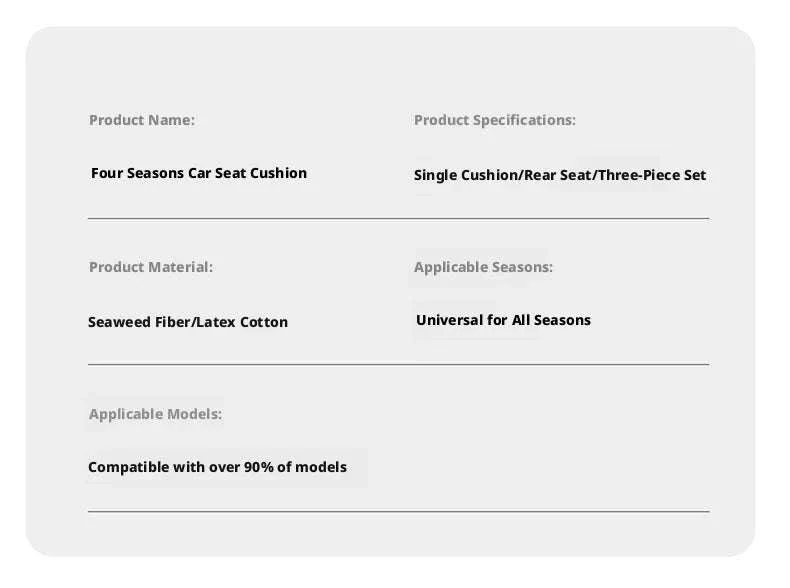Image resolution: width=790 pixels, height=588 pixels.
Task: Select the Seaweed Fiber/Latex Cotton text
Action: click(x=188, y=322)
